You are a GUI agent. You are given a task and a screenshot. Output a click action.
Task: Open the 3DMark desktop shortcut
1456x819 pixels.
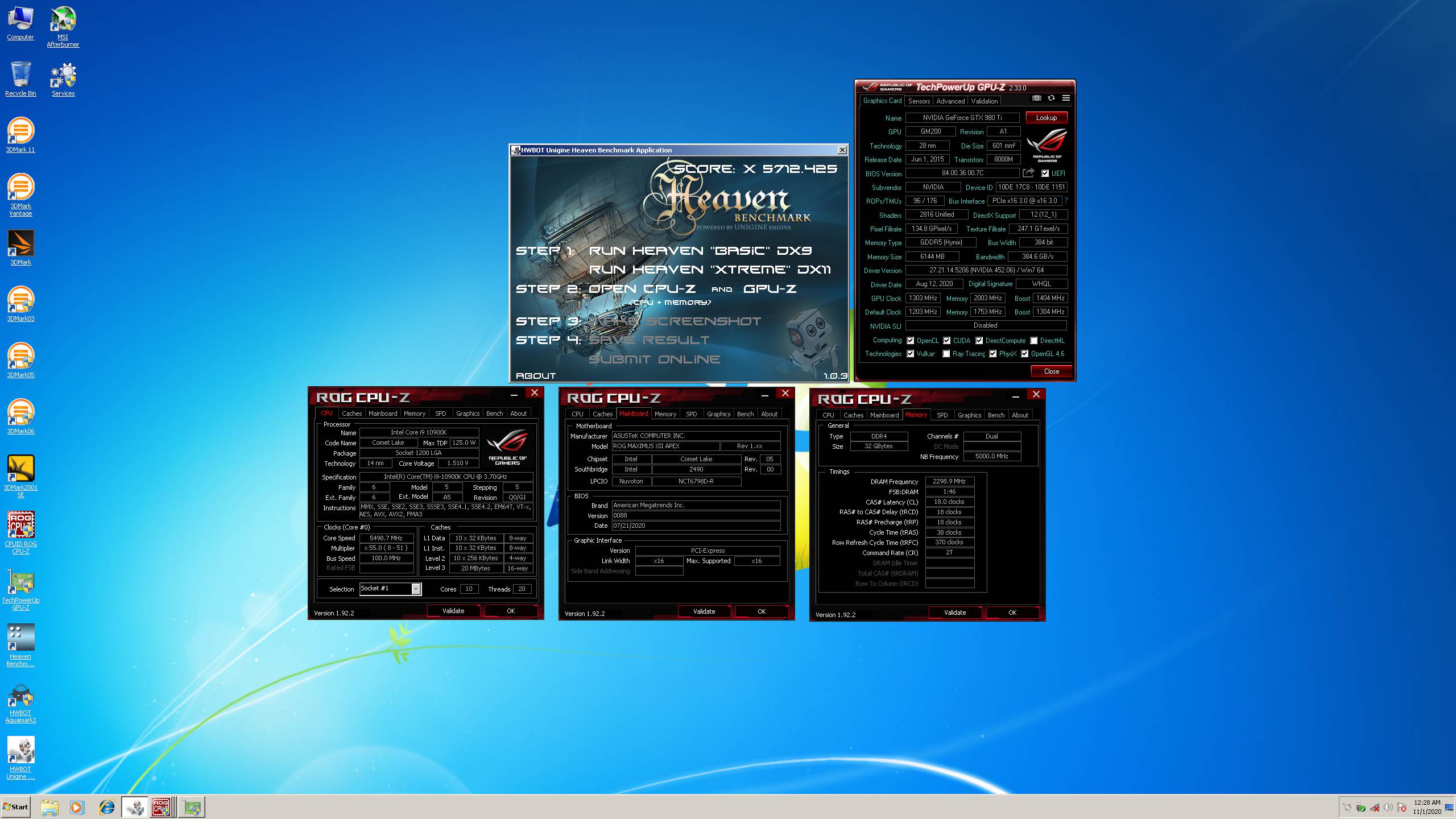pyautogui.click(x=20, y=247)
